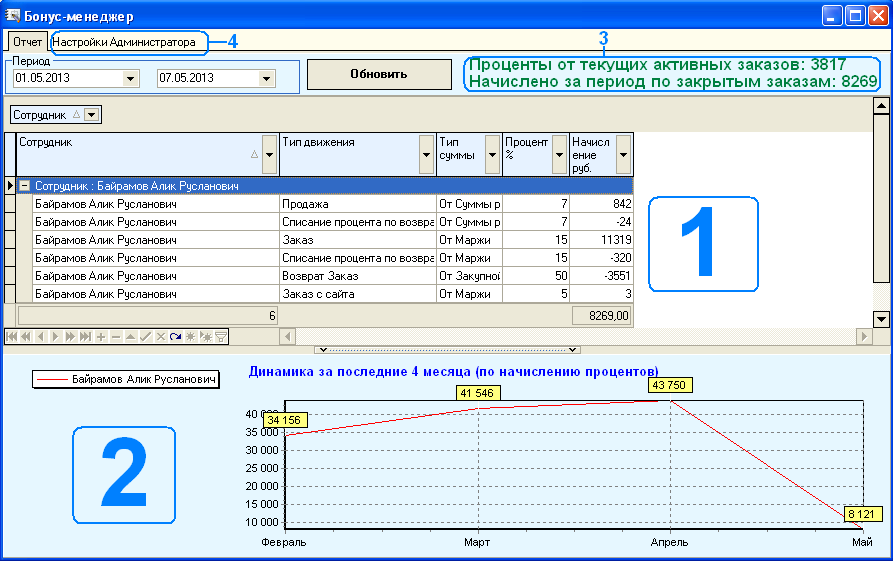Image resolution: width=893 pixels, height=561 pixels.
Task: Open the start date 01.05.2013 dropdown
Action: pos(130,79)
